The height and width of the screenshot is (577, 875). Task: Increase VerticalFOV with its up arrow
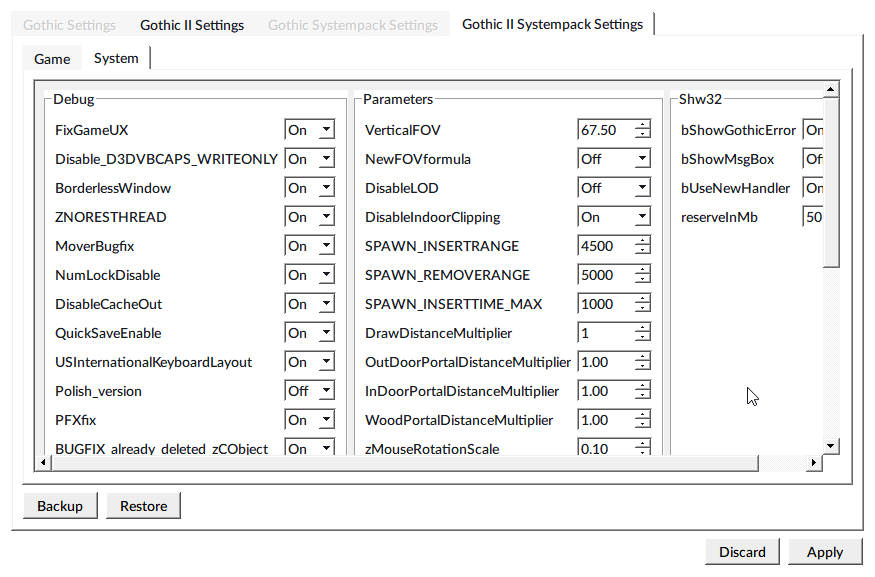642,125
